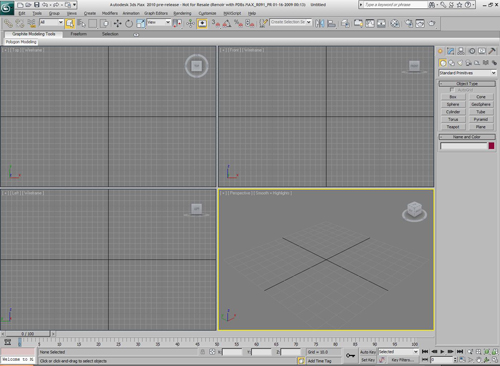The width and height of the screenshot is (500, 366).
Task: Toggle the Window/Crossing selection mode
Action: click(x=105, y=23)
